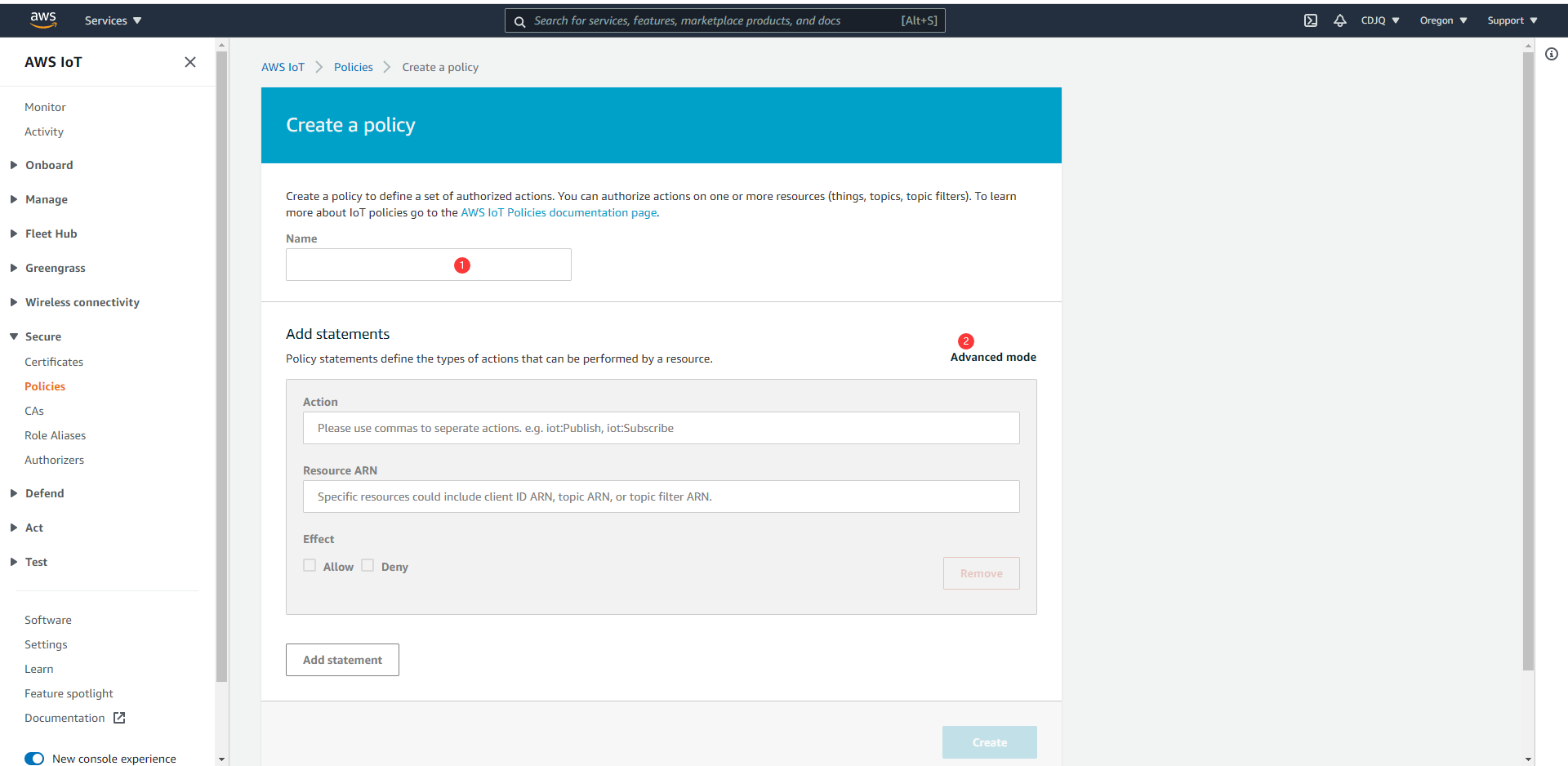
Task: Click the Create policy button
Action: click(990, 742)
